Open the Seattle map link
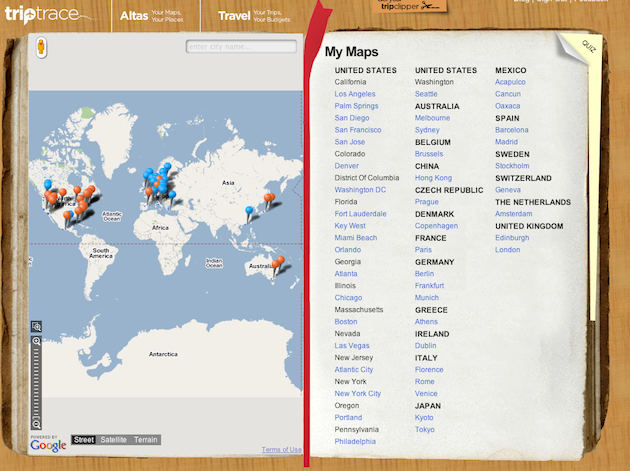 [x=426, y=94]
